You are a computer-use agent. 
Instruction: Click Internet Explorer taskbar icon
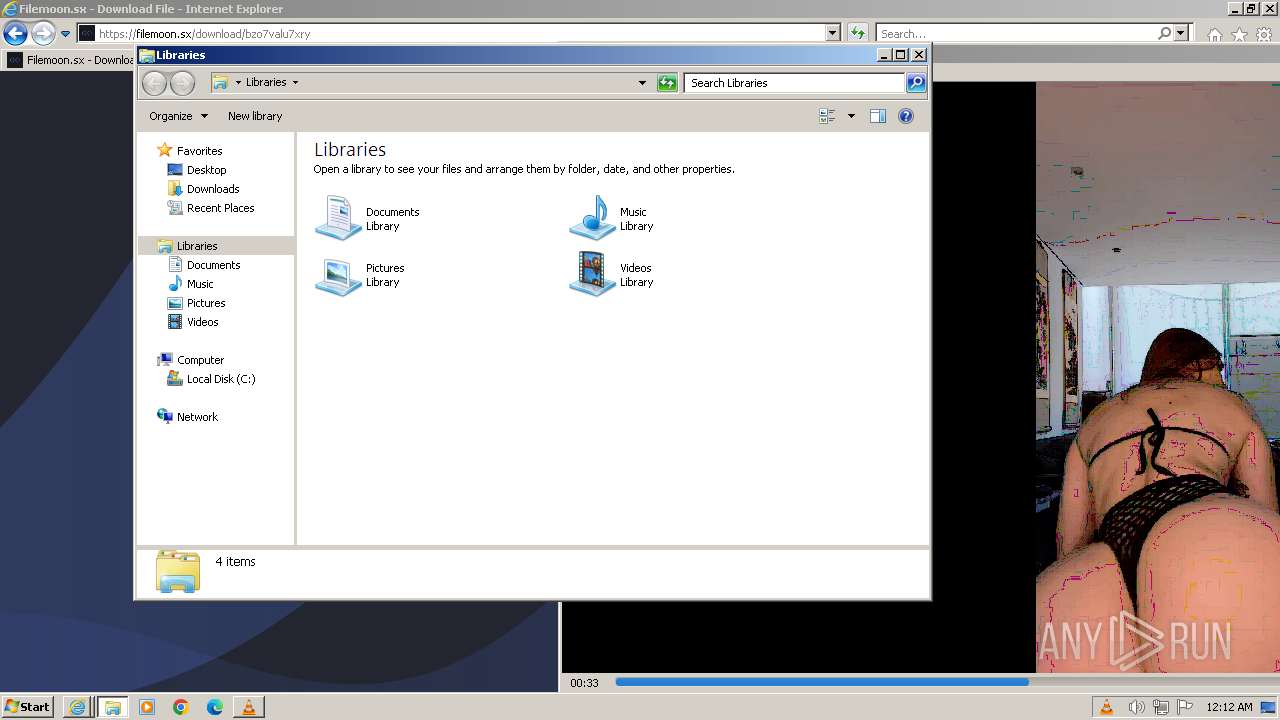(77, 707)
